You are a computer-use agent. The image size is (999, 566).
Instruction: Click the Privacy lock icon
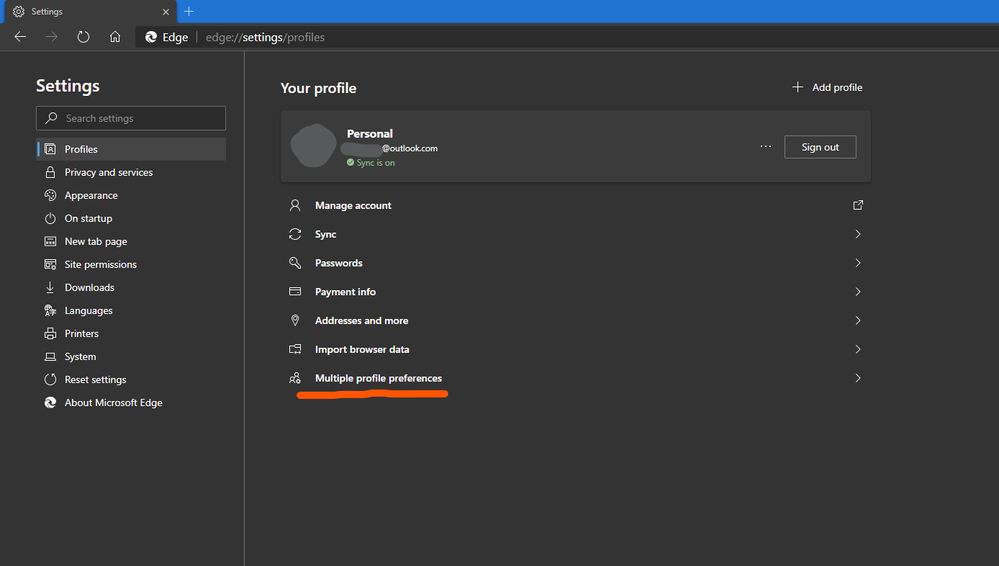coord(50,172)
